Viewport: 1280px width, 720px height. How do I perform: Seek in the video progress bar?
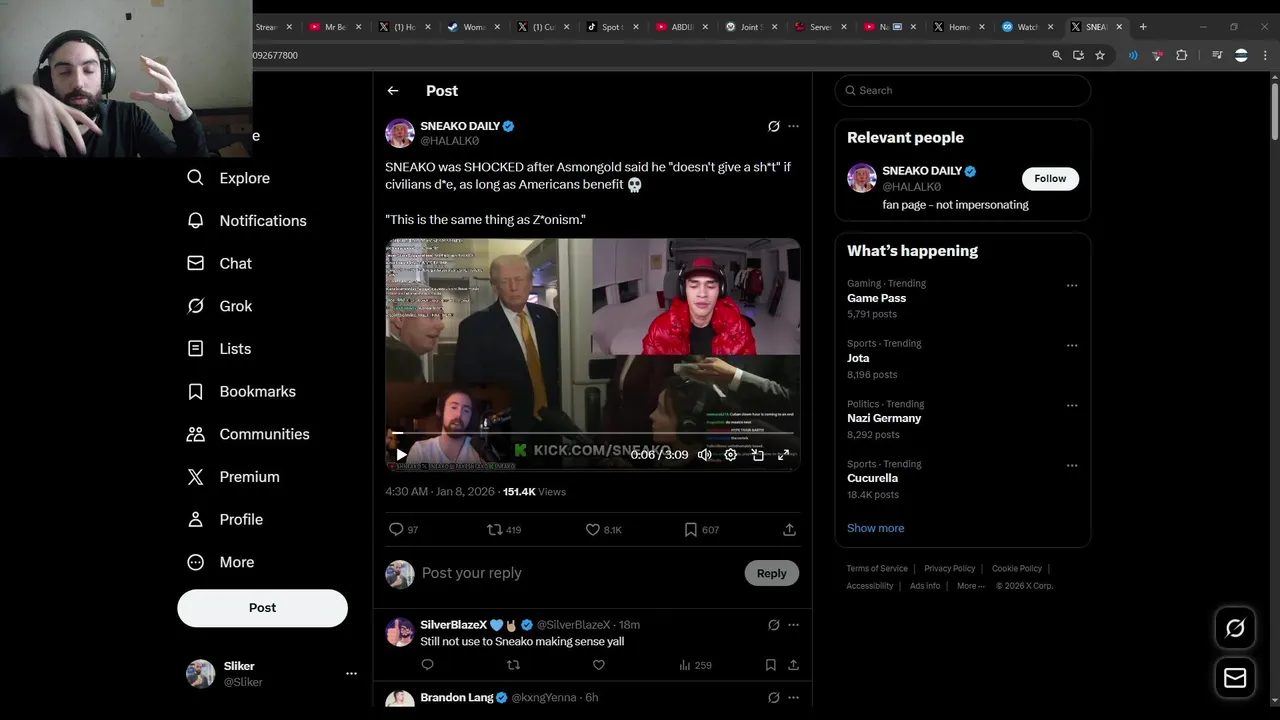click(593, 433)
